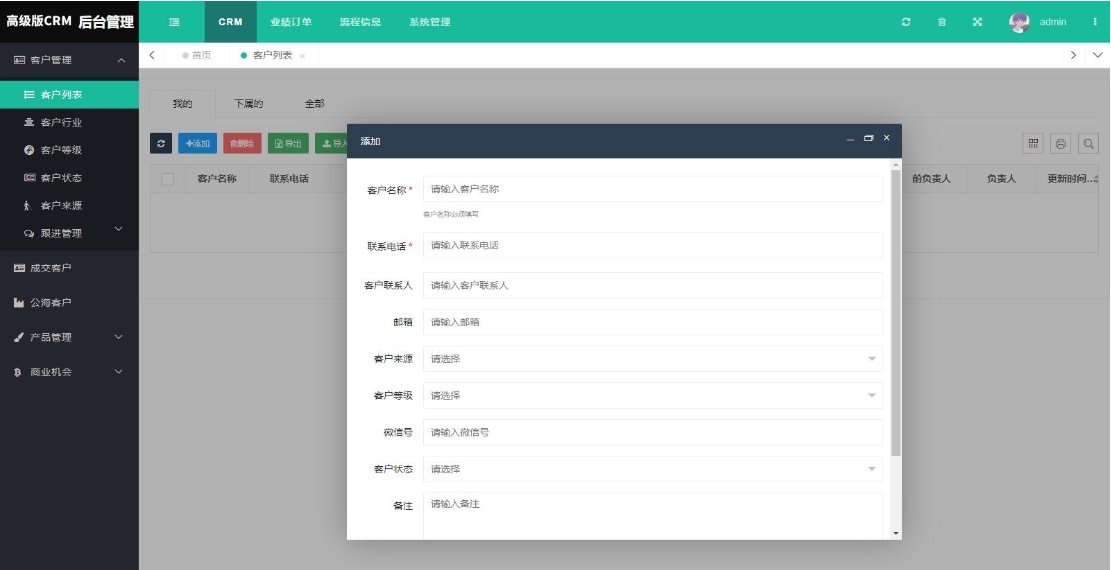Click the red 删除 button
The height and width of the screenshot is (570, 1111).
[242, 143]
